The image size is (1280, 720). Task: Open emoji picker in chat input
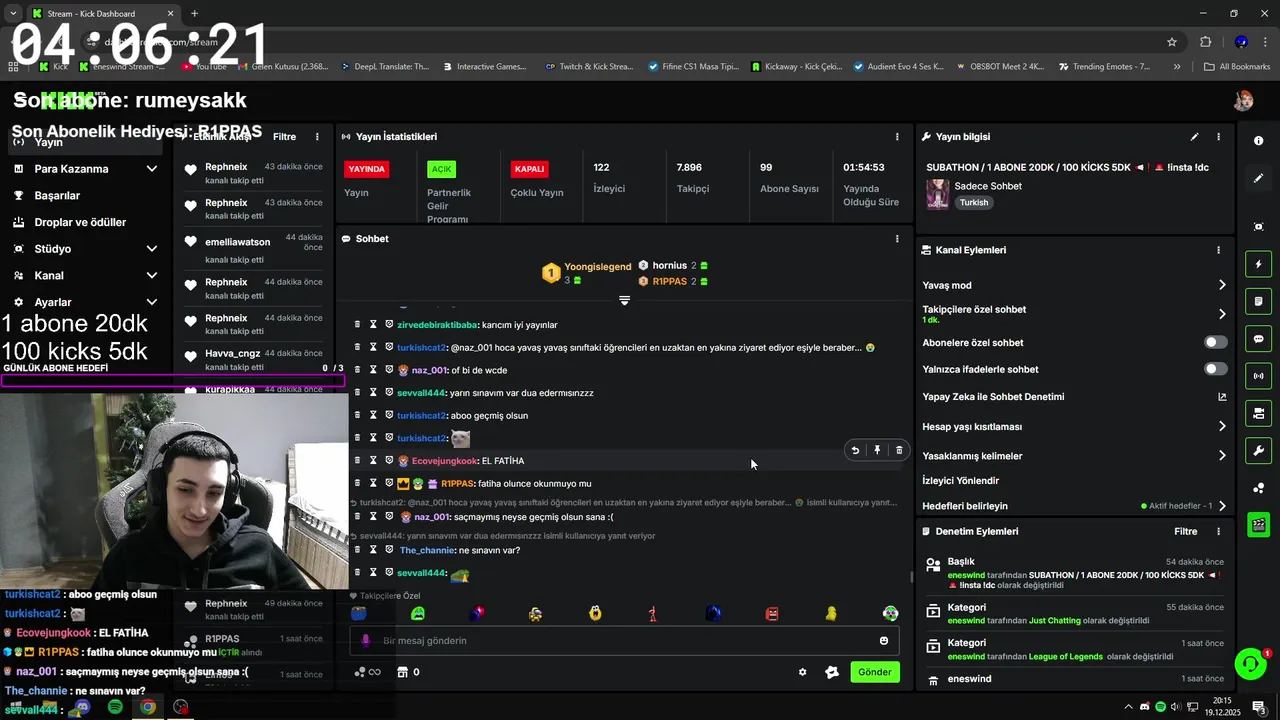[884, 641]
